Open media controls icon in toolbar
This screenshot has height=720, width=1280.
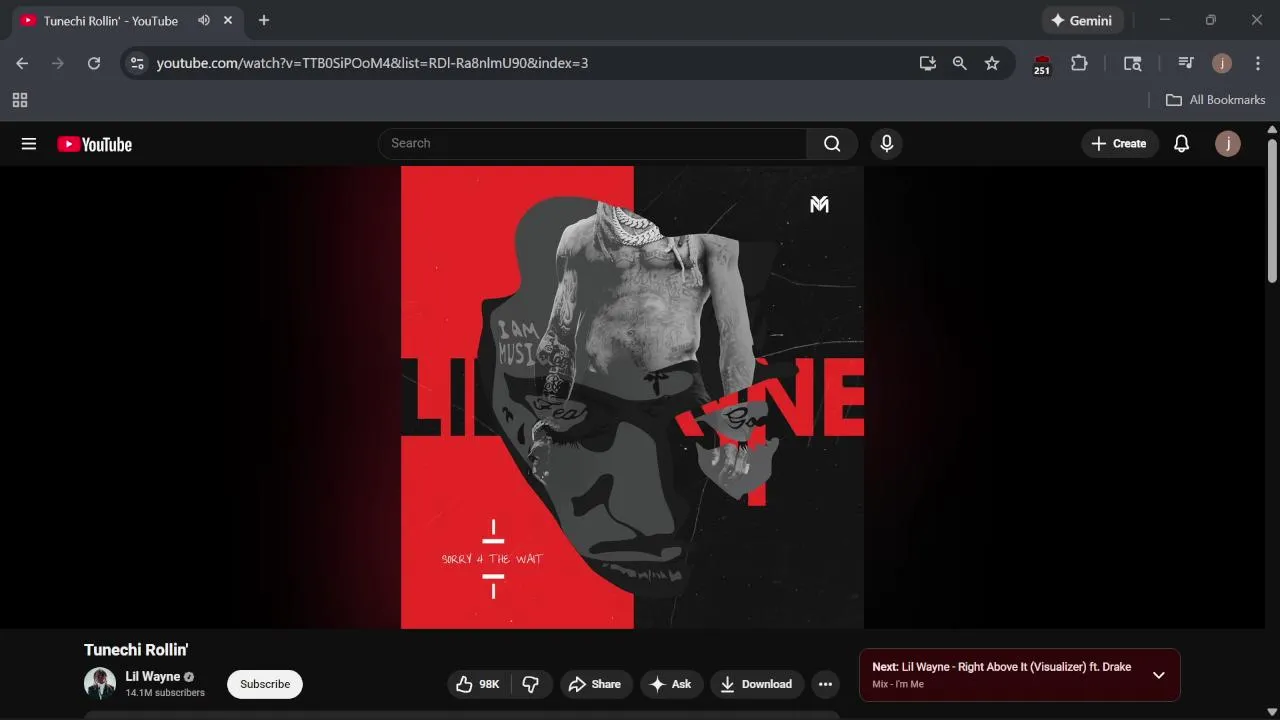(1186, 63)
